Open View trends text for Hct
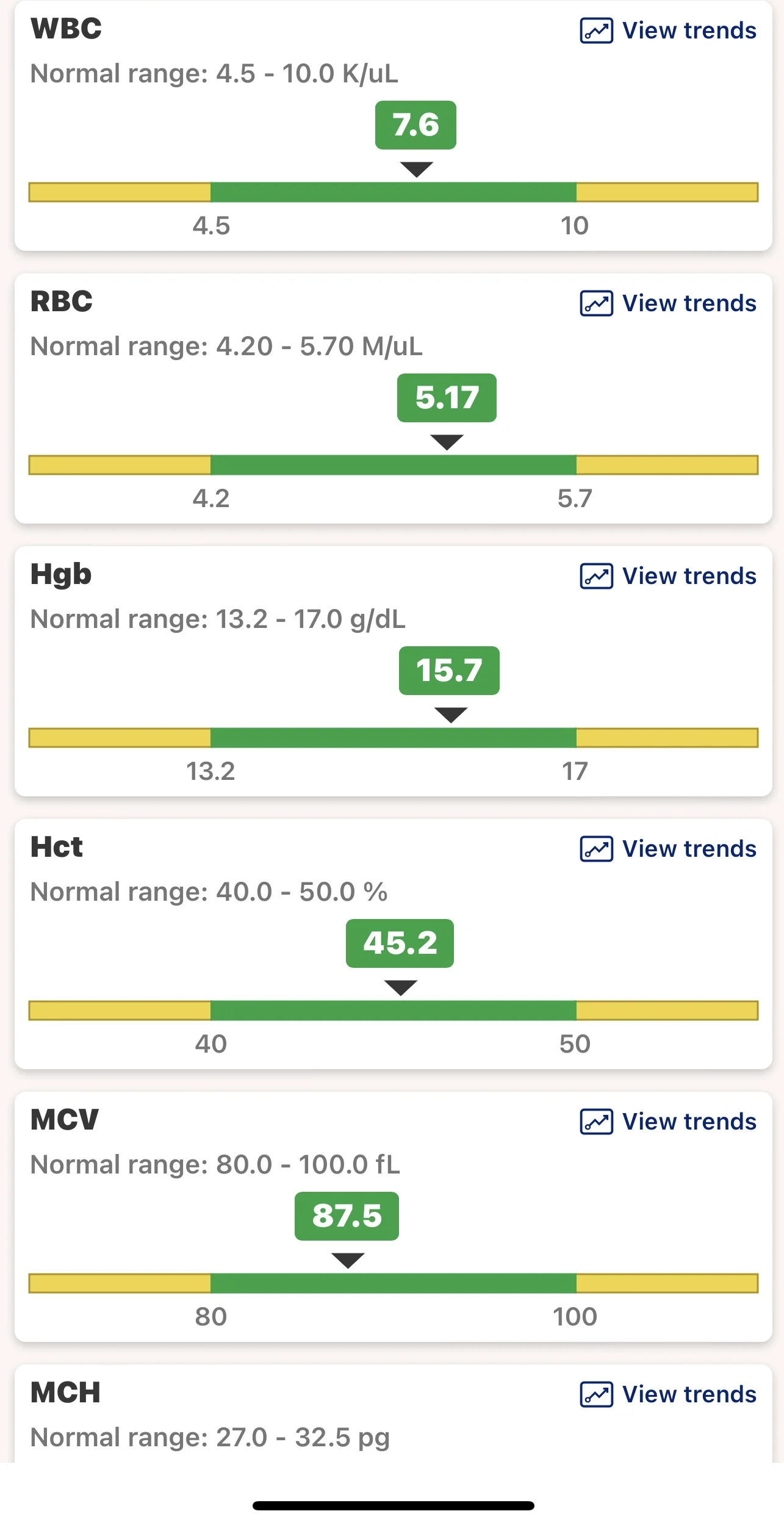Screen dimensions: 784x1525 [x=689, y=849]
